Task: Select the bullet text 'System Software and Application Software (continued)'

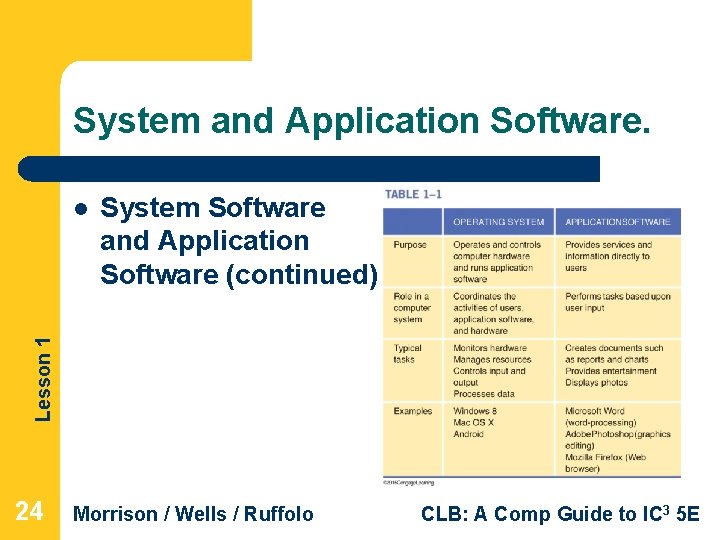Action: click(238, 241)
